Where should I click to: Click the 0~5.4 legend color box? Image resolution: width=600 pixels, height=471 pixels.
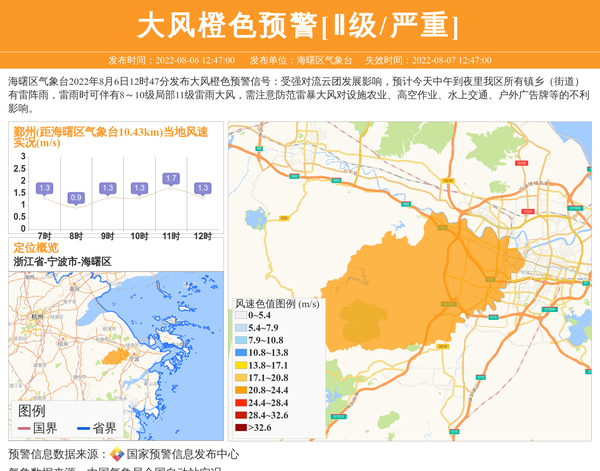click(240, 315)
